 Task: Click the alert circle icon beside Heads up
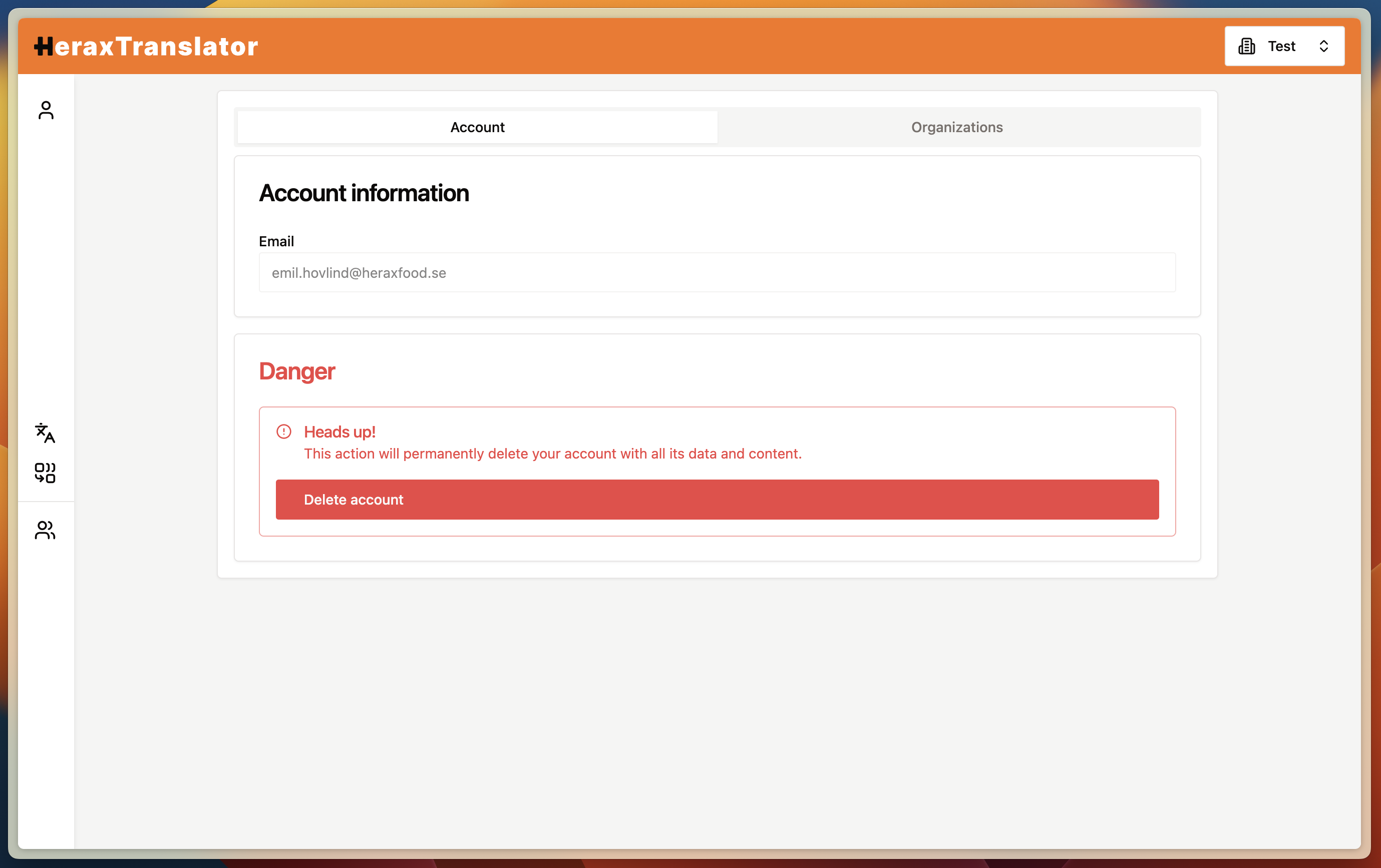click(x=284, y=431)
